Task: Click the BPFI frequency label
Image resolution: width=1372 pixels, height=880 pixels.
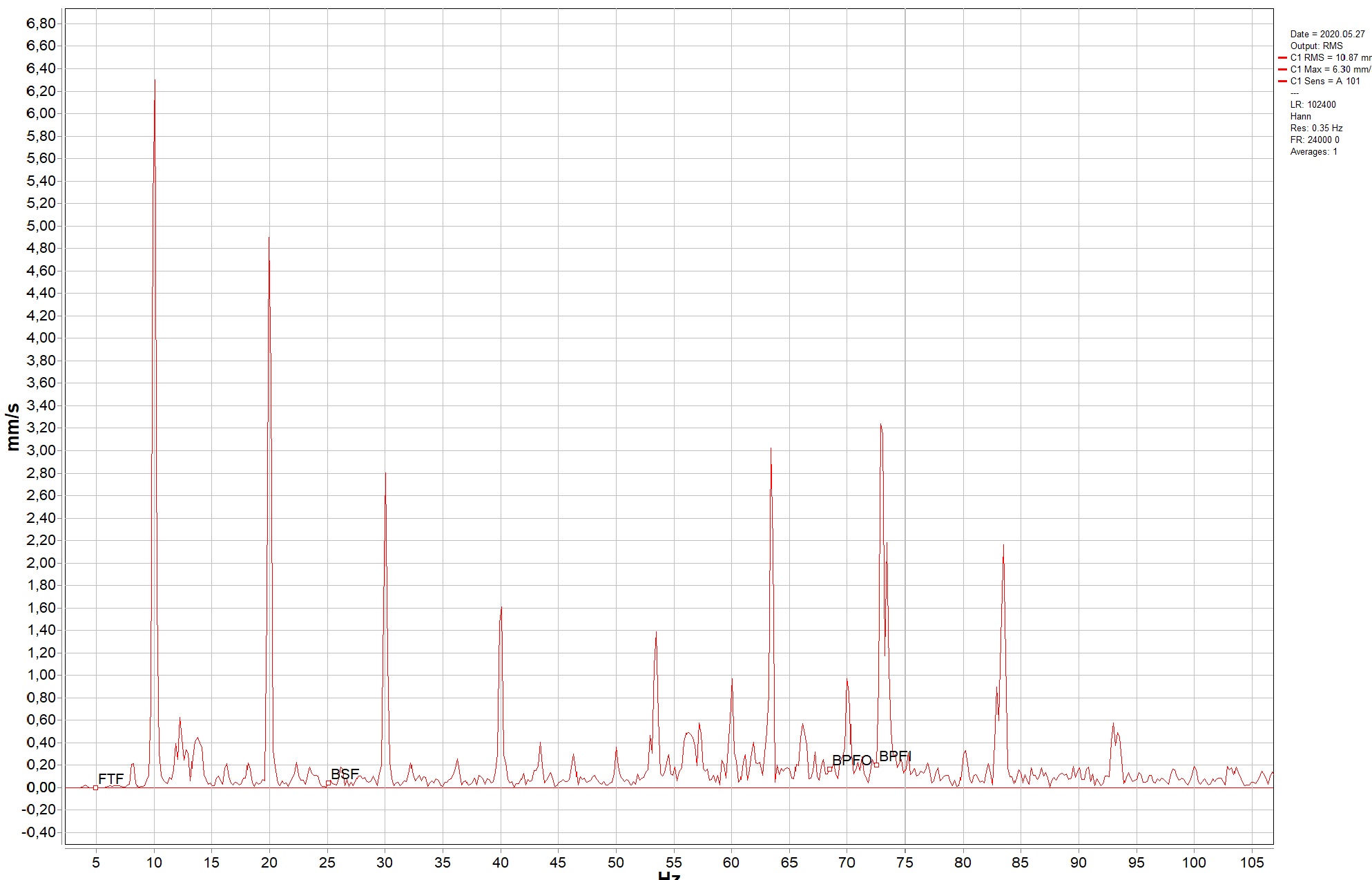Action: click(x=895, y=756)
